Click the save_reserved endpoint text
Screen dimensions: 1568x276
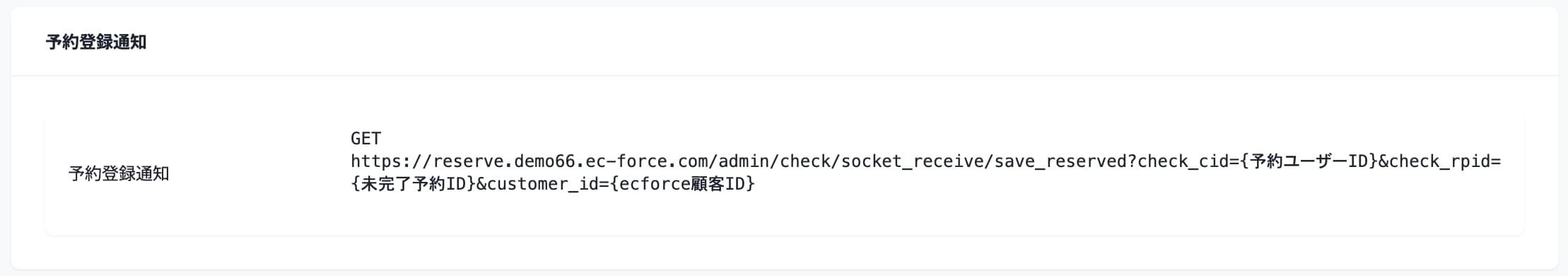click(1061, 161)
